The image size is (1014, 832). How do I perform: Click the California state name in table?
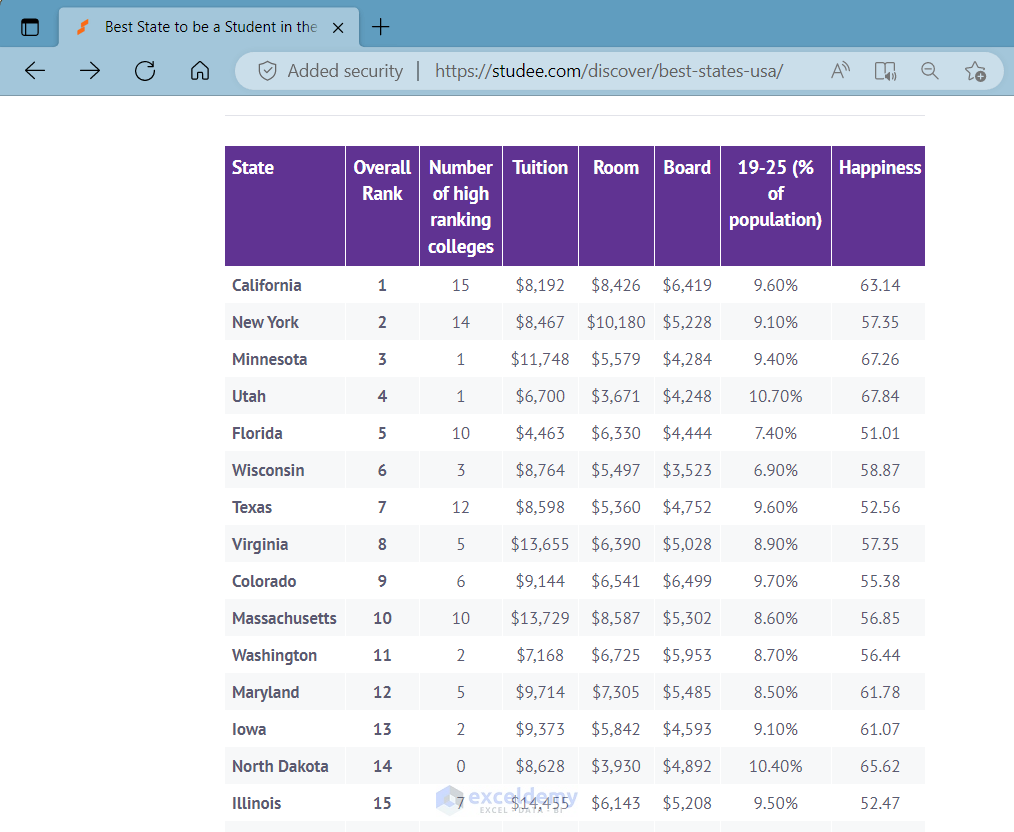266,285
